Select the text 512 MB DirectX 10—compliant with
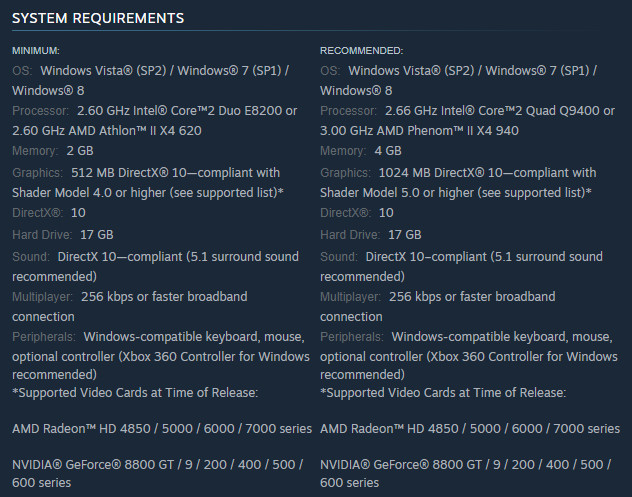The image size is (632, 497). 175,173
